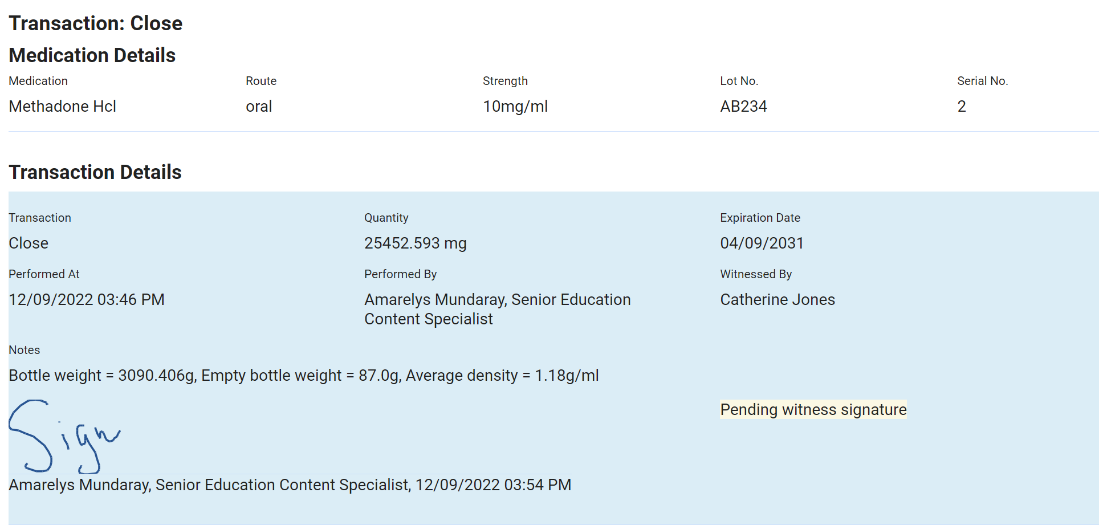Image resolution: width=1099 pixels, height=525 pixels.
Task: Click the quantity 25452.593 mg
Action: (415, 243)
